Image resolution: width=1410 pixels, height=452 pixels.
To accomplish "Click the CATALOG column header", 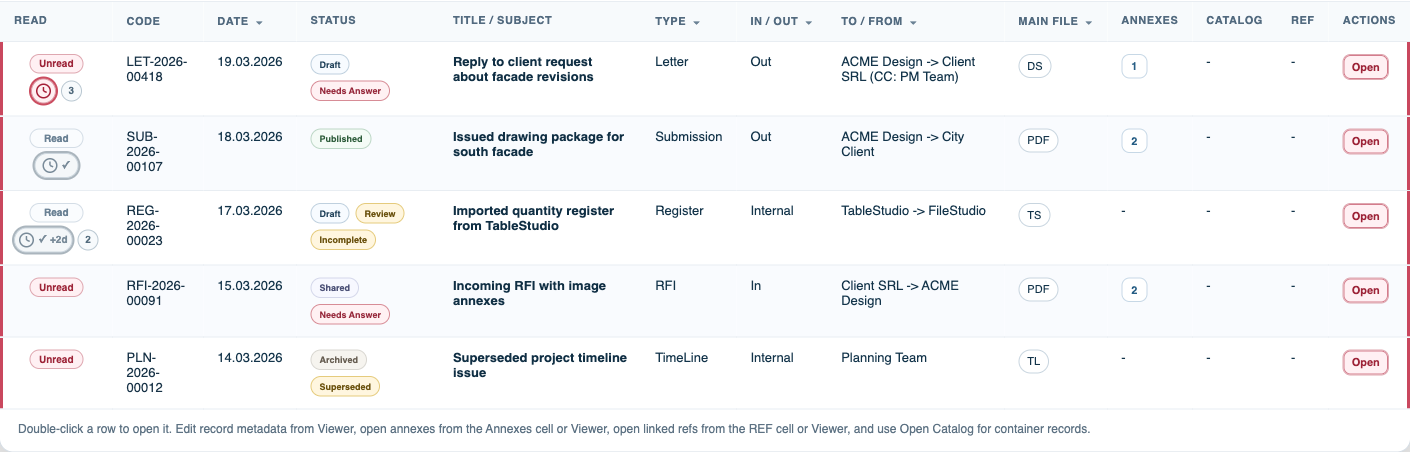I will [1234, 20].
